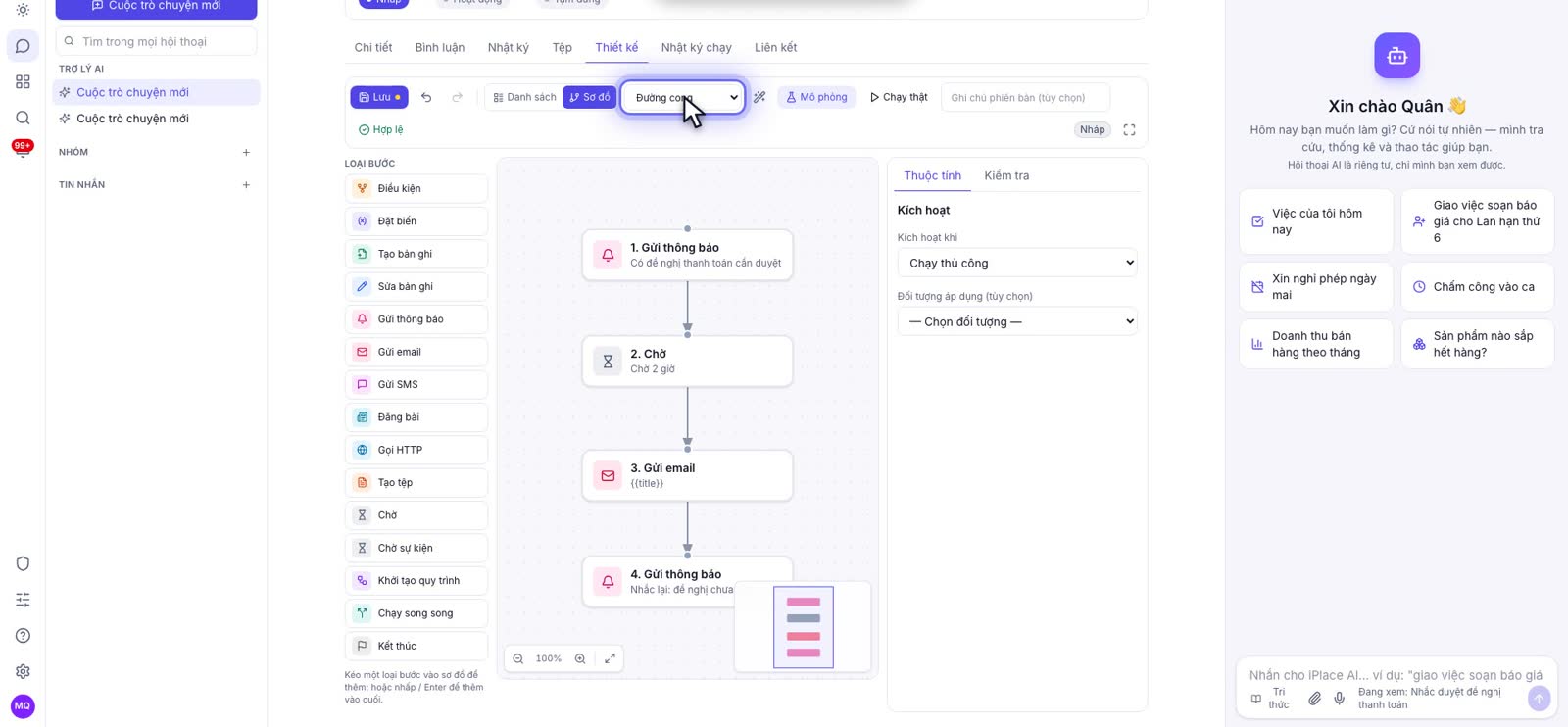
Task: Zoom in the workflow canvas
Action: click(x=580, y=658)
